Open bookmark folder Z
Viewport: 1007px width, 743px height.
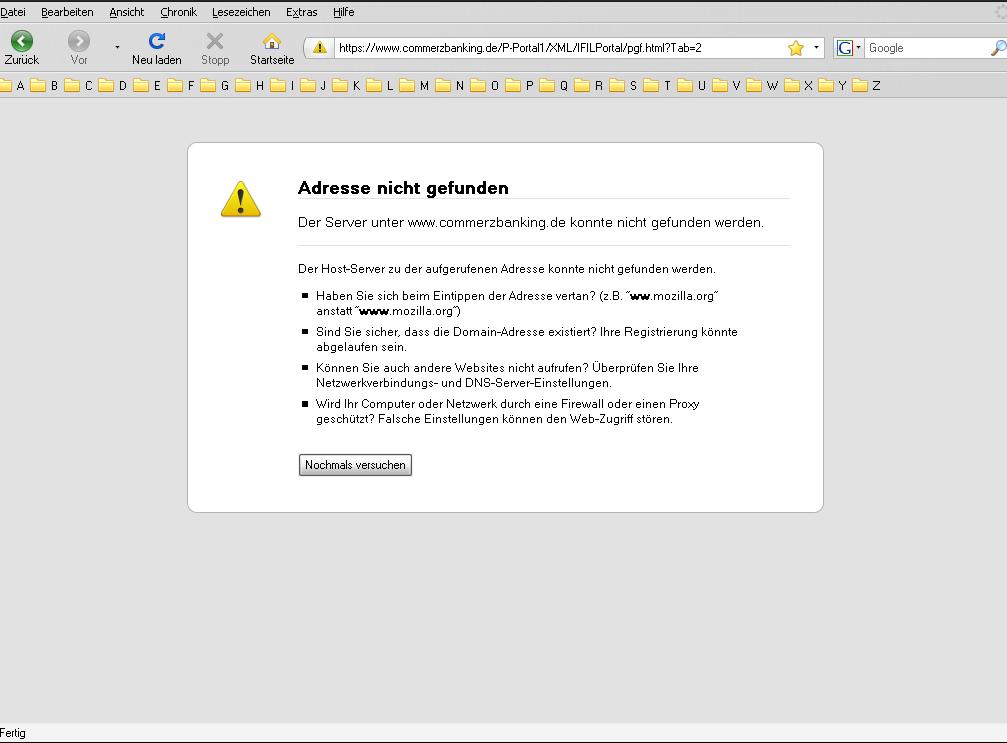867,85
